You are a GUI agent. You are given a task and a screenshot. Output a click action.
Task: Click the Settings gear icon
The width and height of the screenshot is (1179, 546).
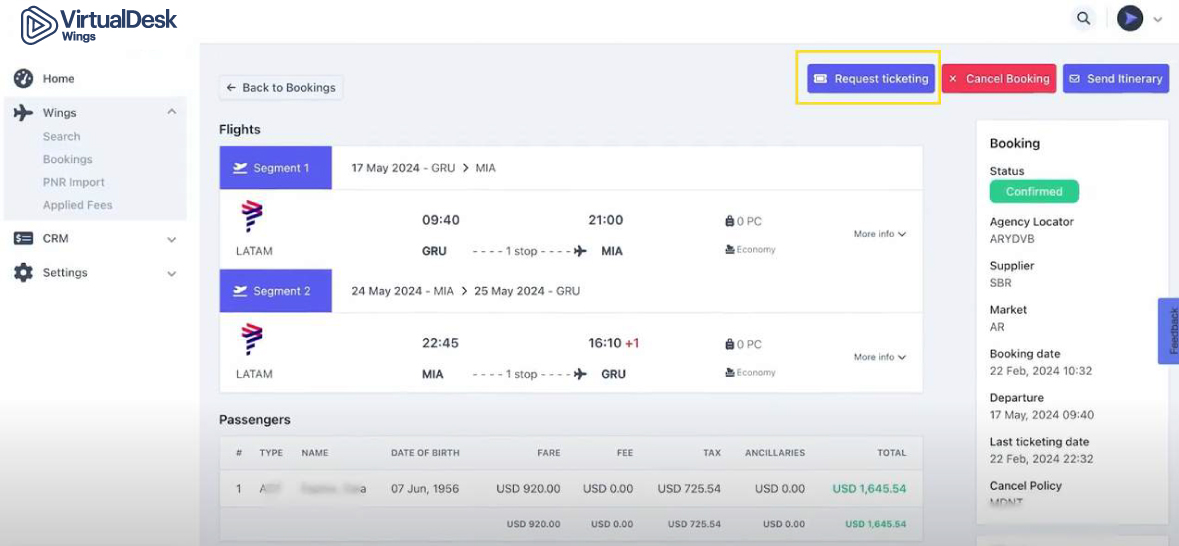[23, 273]
